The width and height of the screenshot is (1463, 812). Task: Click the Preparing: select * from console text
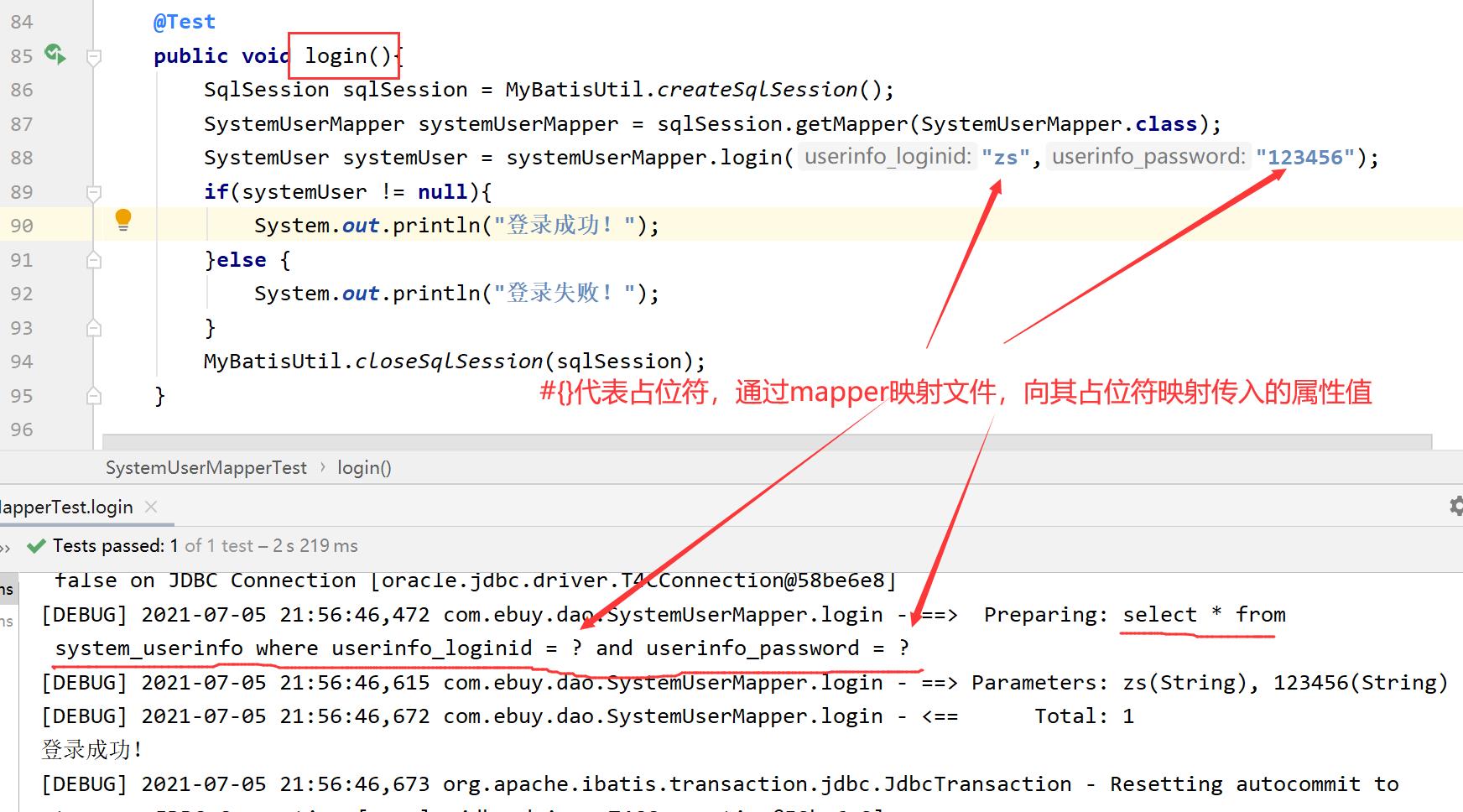[1134, 615]
